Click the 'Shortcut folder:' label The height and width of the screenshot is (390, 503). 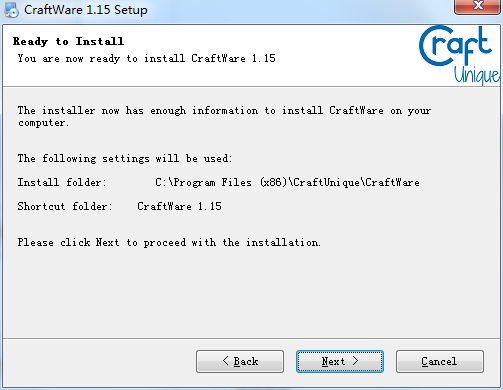pyautogui.click(x=65, y=206)
